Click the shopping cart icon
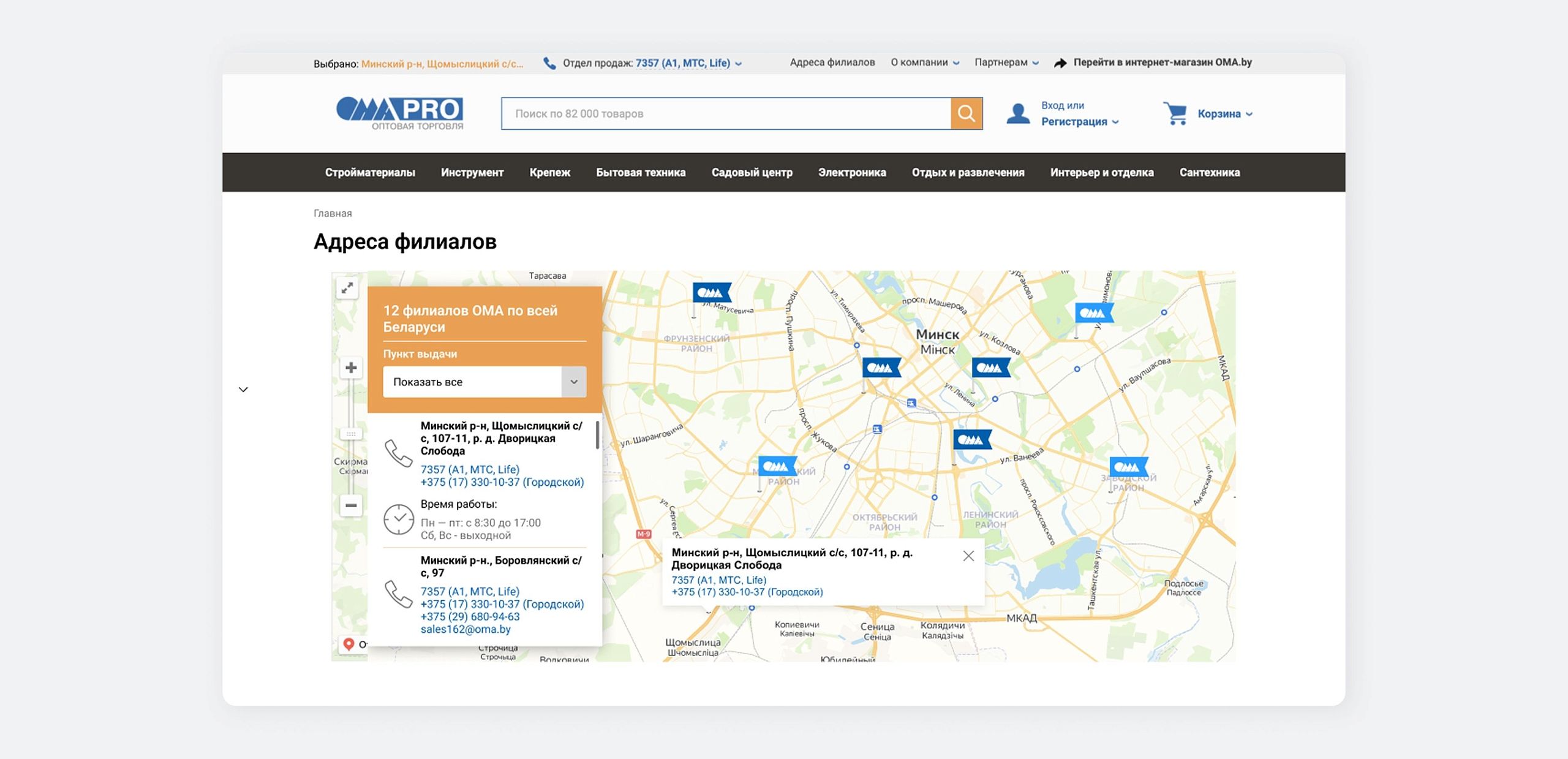 pos(1175,113)
